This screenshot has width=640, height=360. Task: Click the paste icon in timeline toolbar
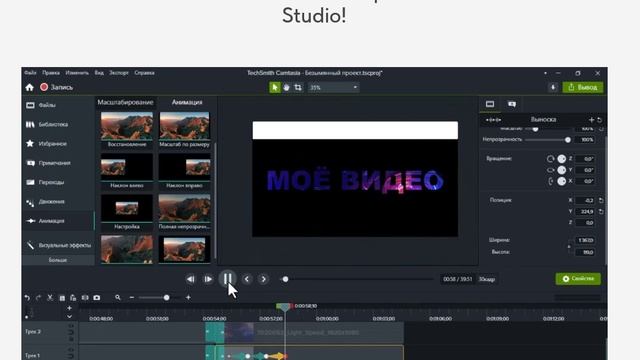pos(73,298)
